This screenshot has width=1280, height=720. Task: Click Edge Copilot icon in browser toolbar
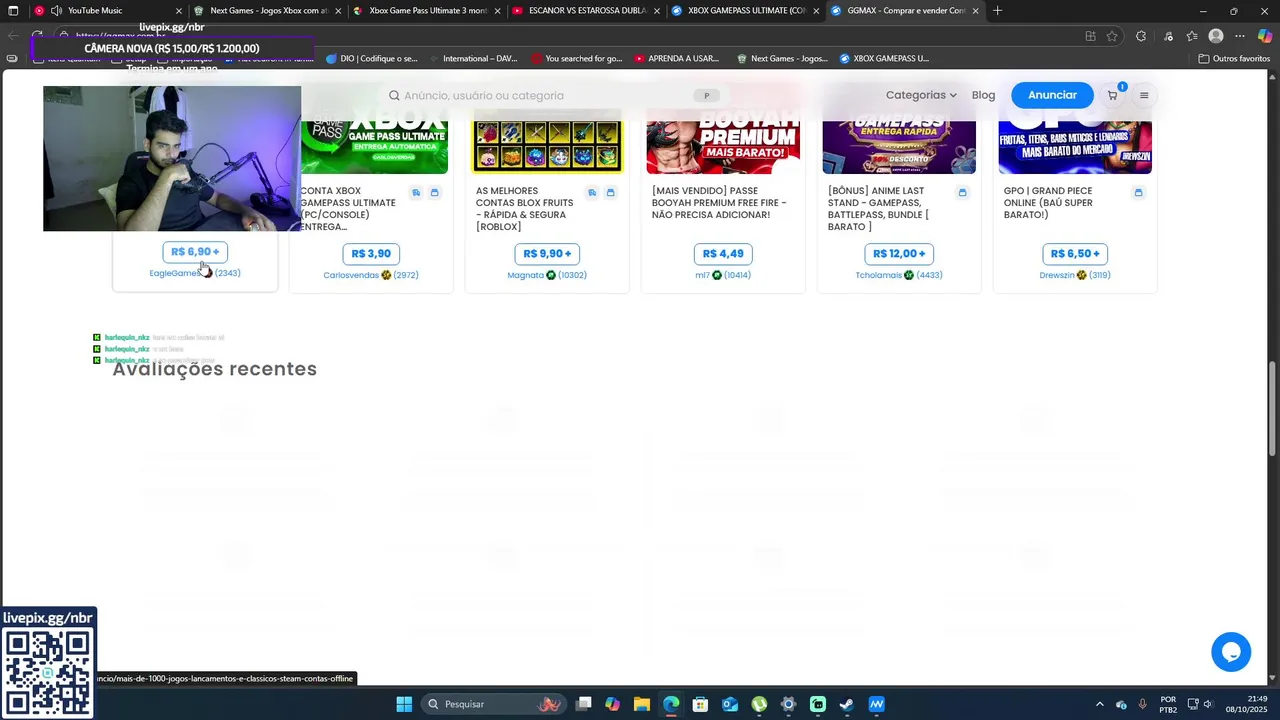(x=1265, y=36)
